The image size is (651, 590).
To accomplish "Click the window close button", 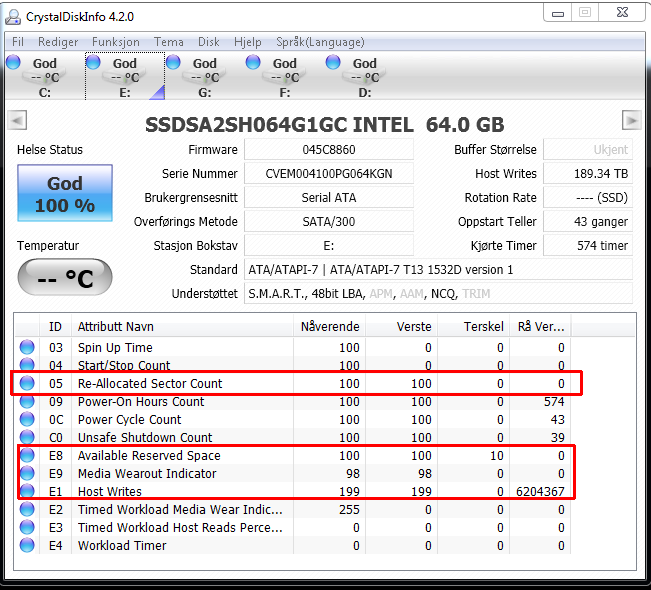I will (622, 12).
